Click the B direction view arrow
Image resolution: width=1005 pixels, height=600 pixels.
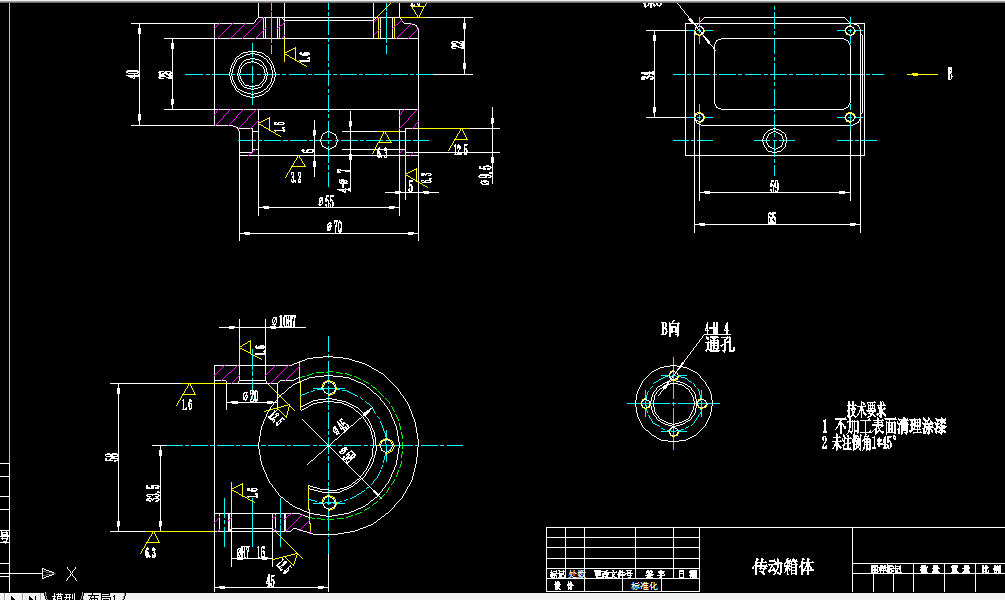918,72
